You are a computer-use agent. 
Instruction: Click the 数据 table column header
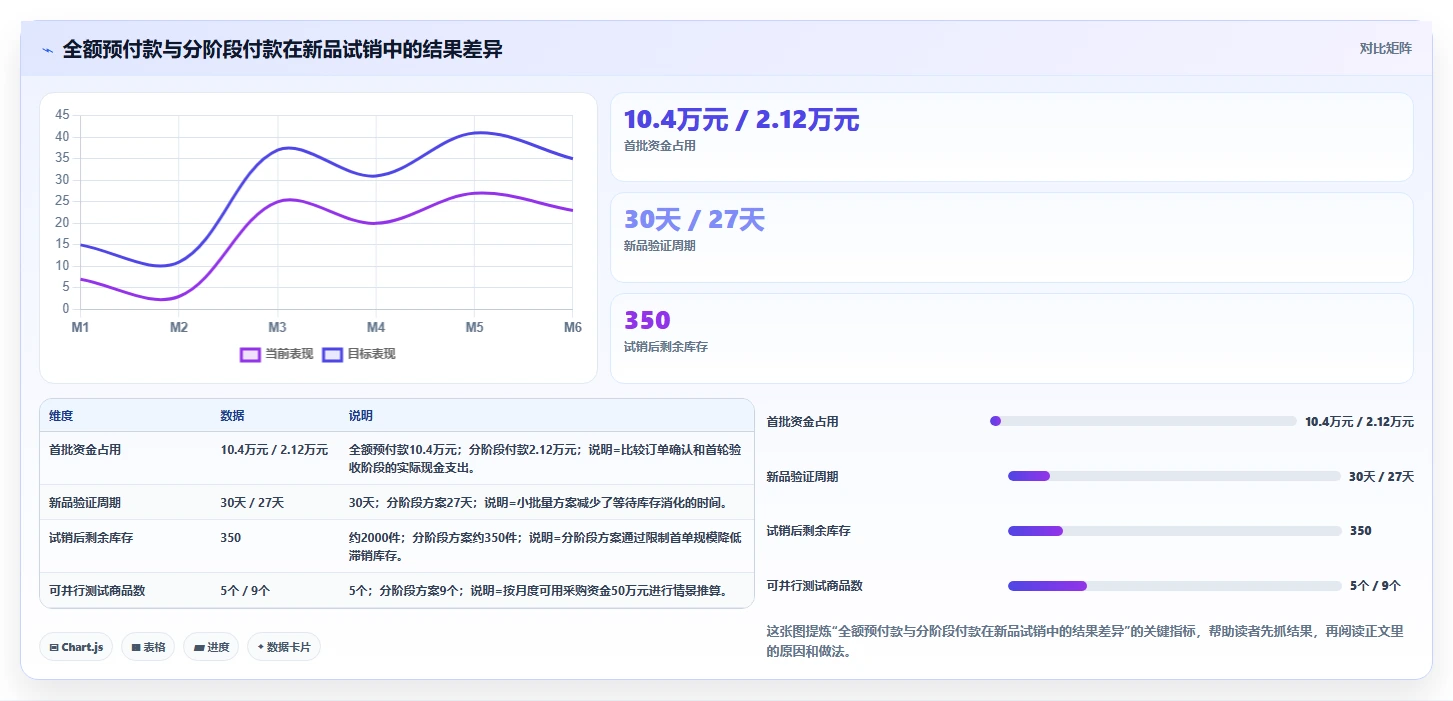[x=232, y=416]
